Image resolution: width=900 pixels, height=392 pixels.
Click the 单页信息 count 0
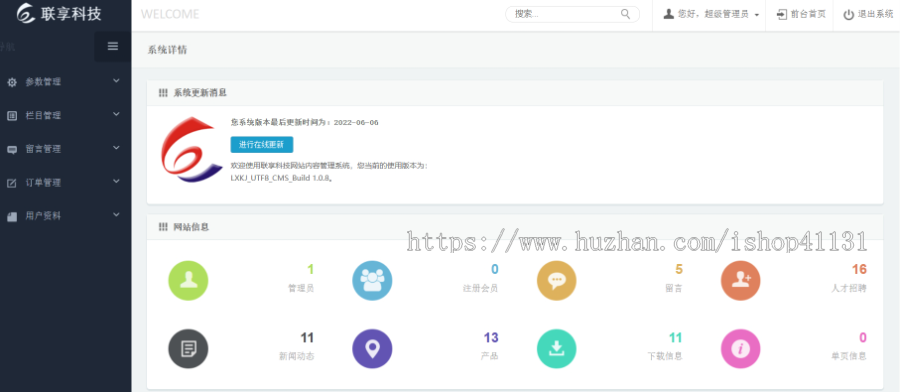(x=863, y=337)
